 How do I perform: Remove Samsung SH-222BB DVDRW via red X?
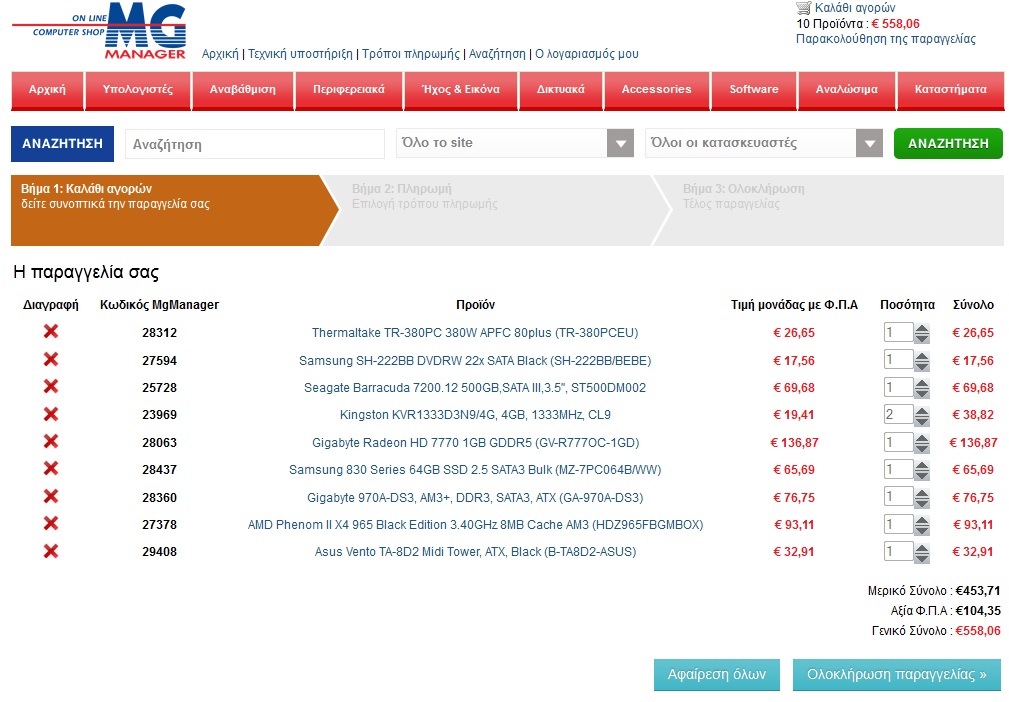[51, 359]
